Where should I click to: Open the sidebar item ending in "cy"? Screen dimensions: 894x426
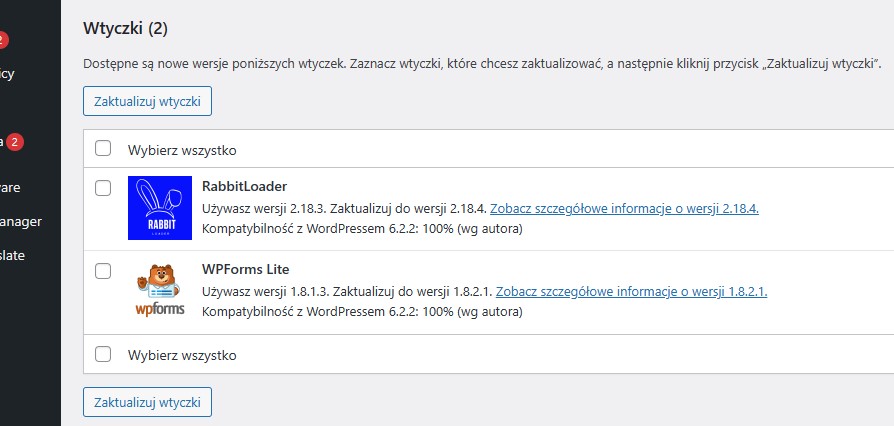click(7, 73)
